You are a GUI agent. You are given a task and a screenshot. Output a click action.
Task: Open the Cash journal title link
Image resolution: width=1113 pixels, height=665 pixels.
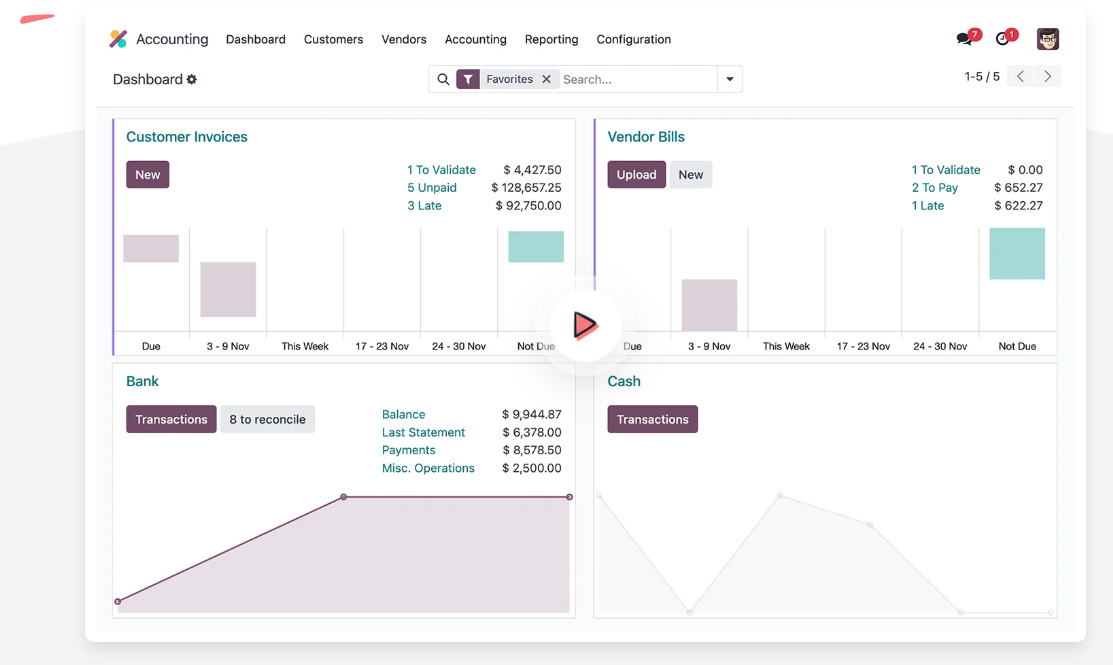[624, 381]
